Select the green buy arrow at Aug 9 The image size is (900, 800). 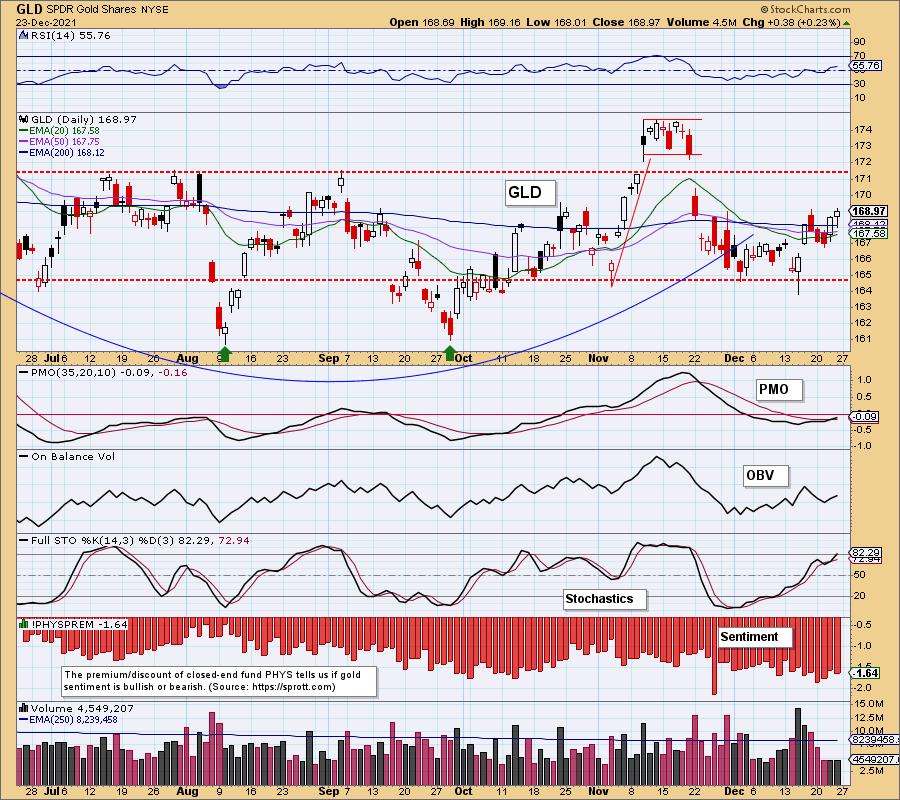(224, 354)
